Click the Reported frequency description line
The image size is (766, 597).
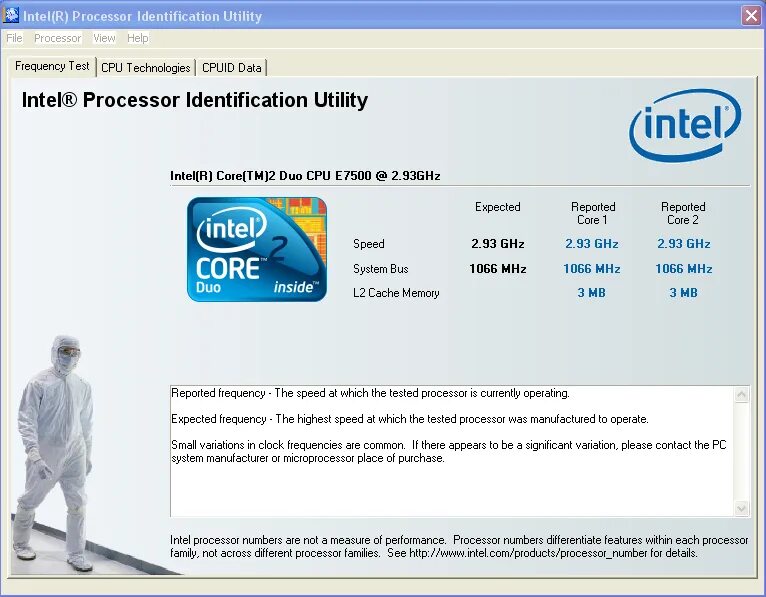[370, 393]
